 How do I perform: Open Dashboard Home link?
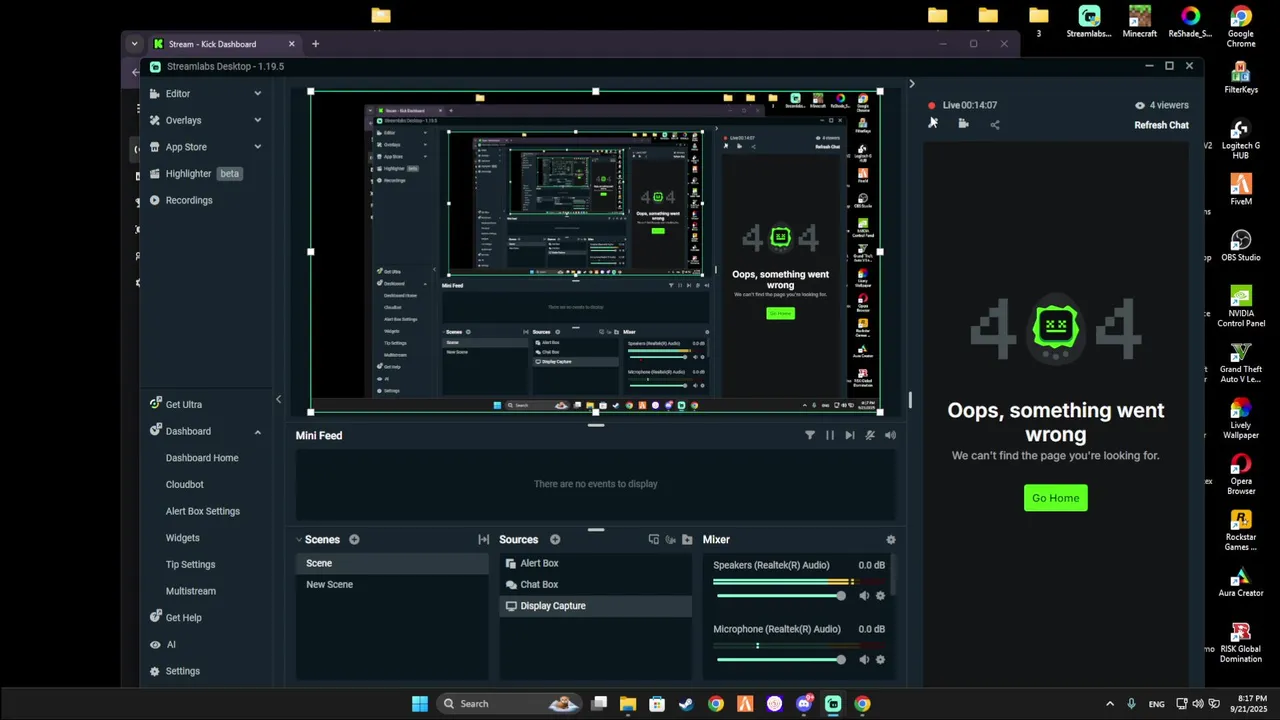click(x=202, y=458)
